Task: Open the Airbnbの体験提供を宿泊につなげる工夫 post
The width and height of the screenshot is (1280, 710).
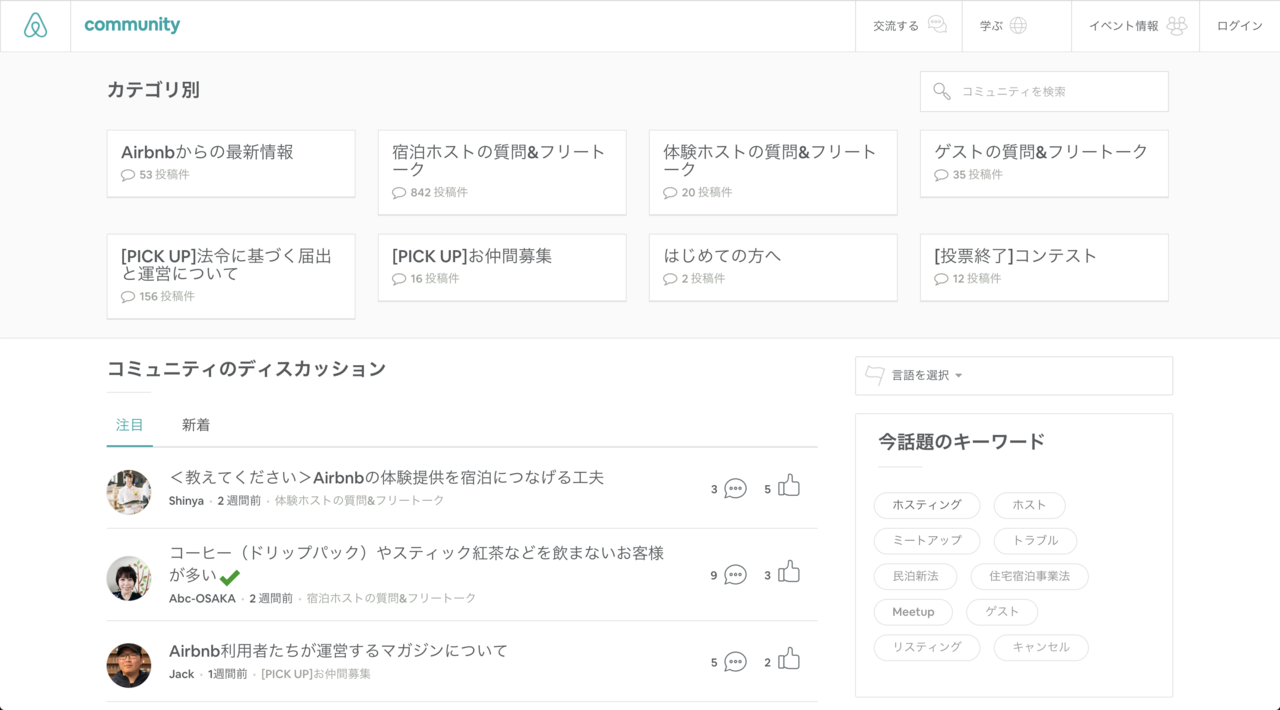Action: coord(387,478)
